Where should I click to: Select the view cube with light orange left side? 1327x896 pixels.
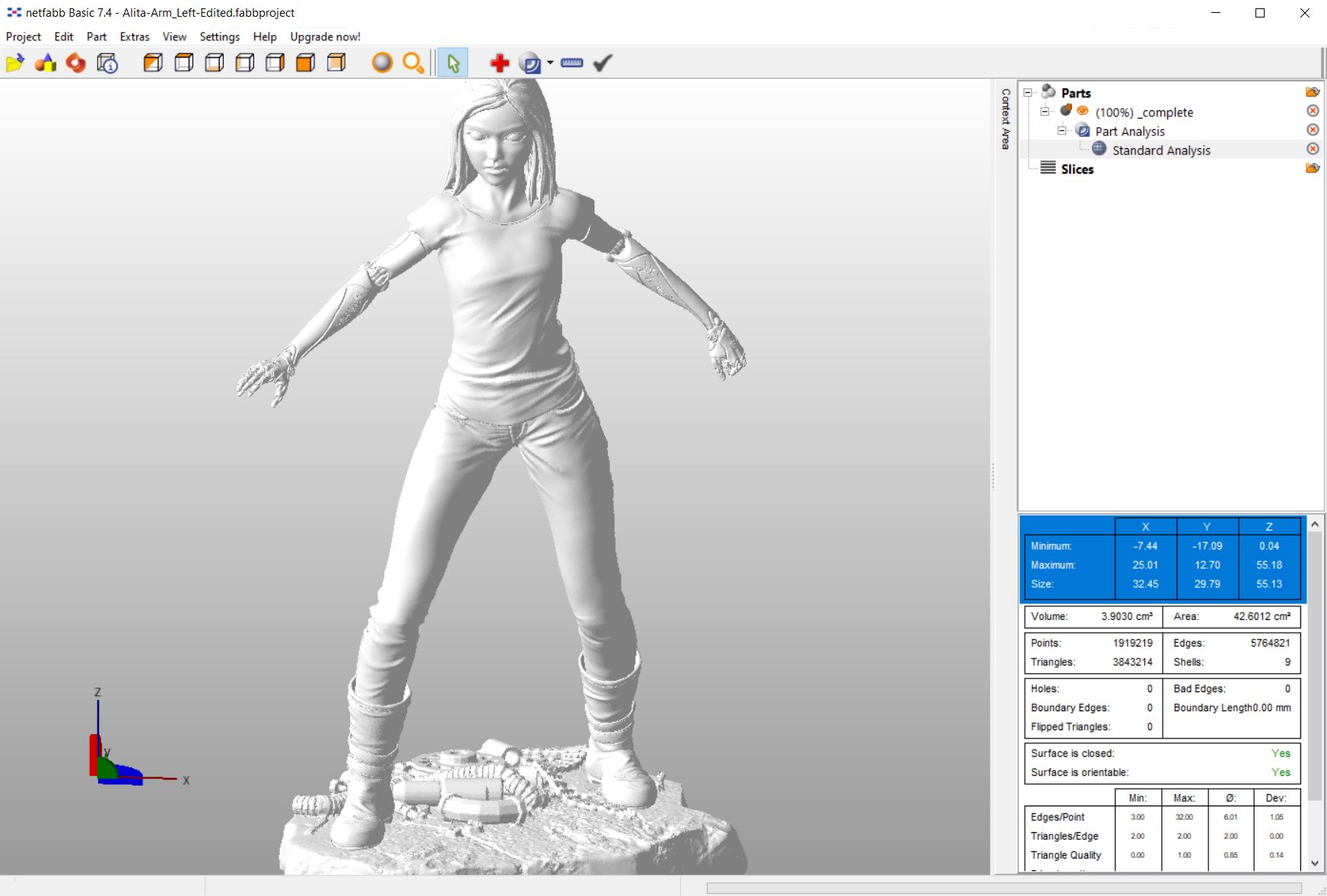click(245, 63)
